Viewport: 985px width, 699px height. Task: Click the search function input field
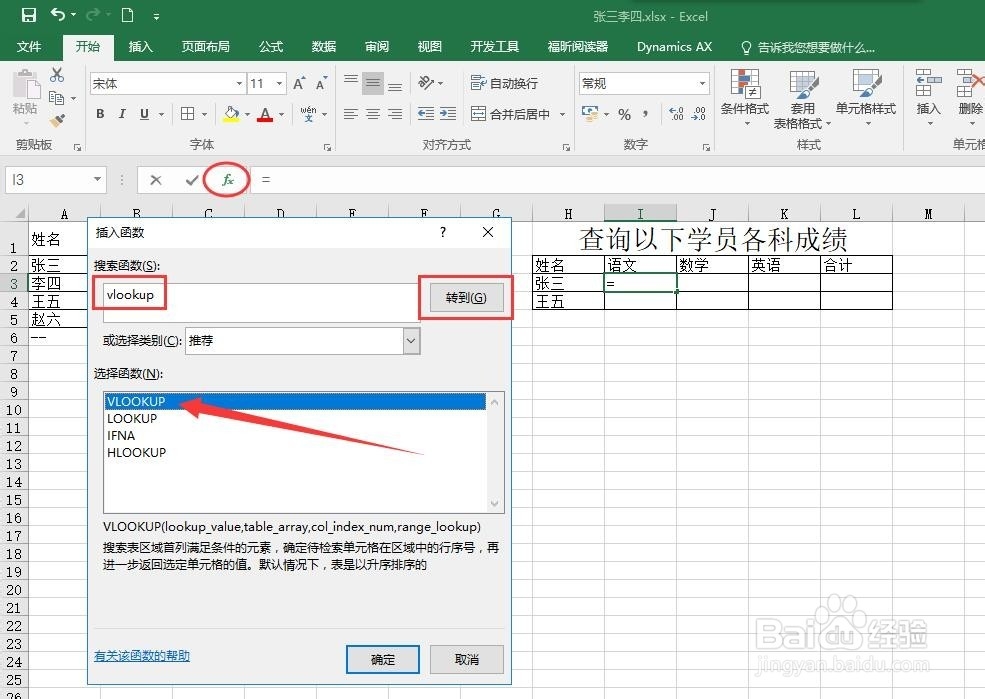261,302
